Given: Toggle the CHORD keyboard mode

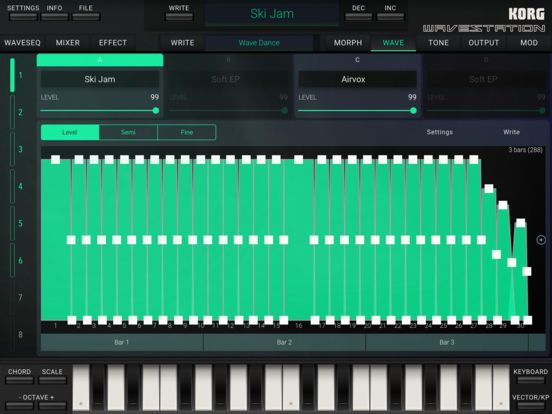Looking at the screenshot, I should tap(19, 376).
